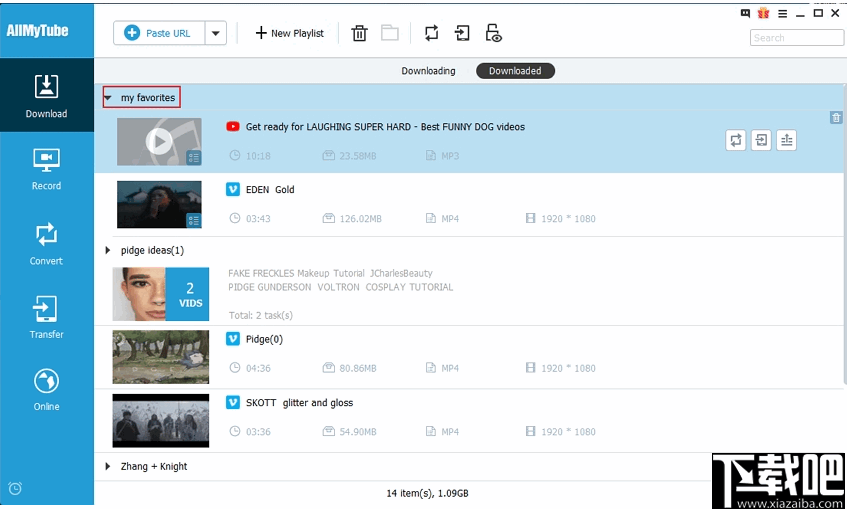Select SKOTT glitter and gloss title
The image size is (847, 509).
click(299, 403)
